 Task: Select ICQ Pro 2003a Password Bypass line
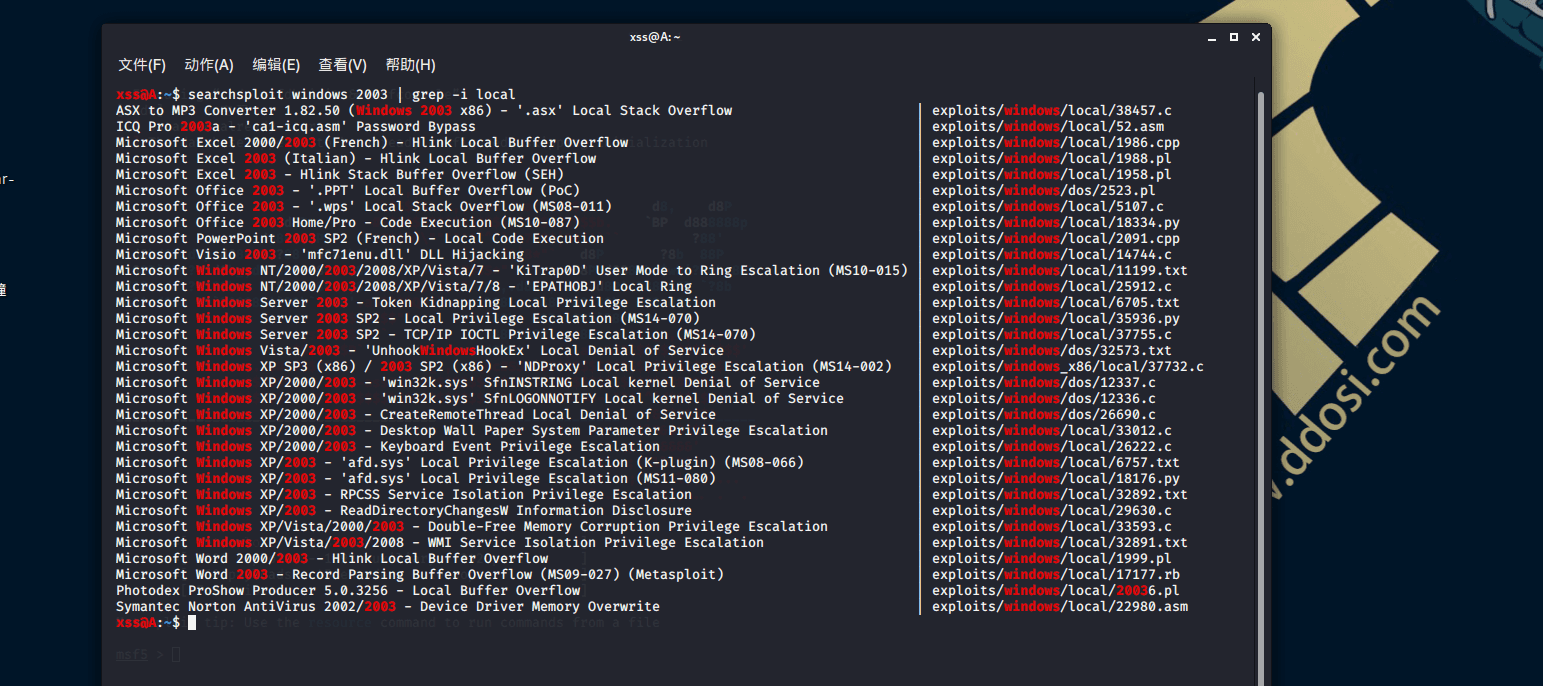[296, 127]
